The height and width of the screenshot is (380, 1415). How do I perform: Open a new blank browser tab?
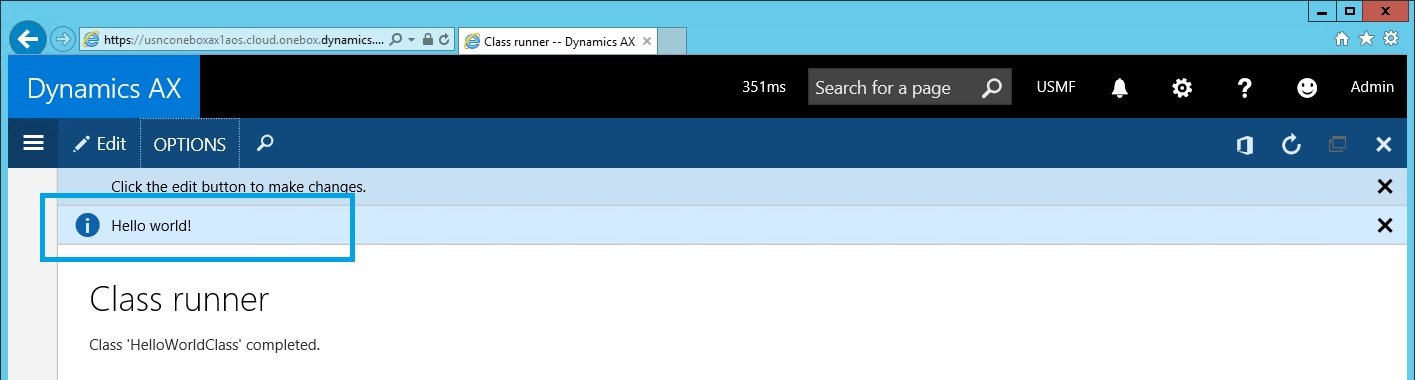[672, 41]
